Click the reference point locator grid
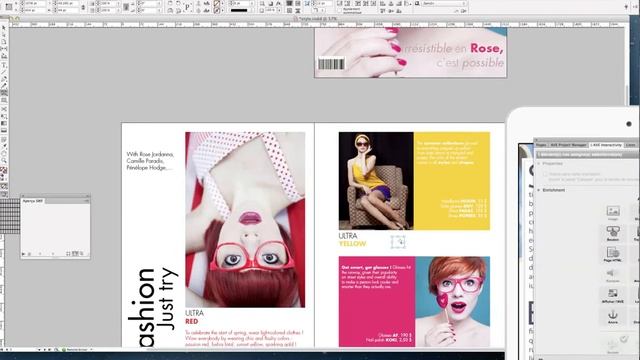This screenshot has height=360, width=640. tap(9, 7)
